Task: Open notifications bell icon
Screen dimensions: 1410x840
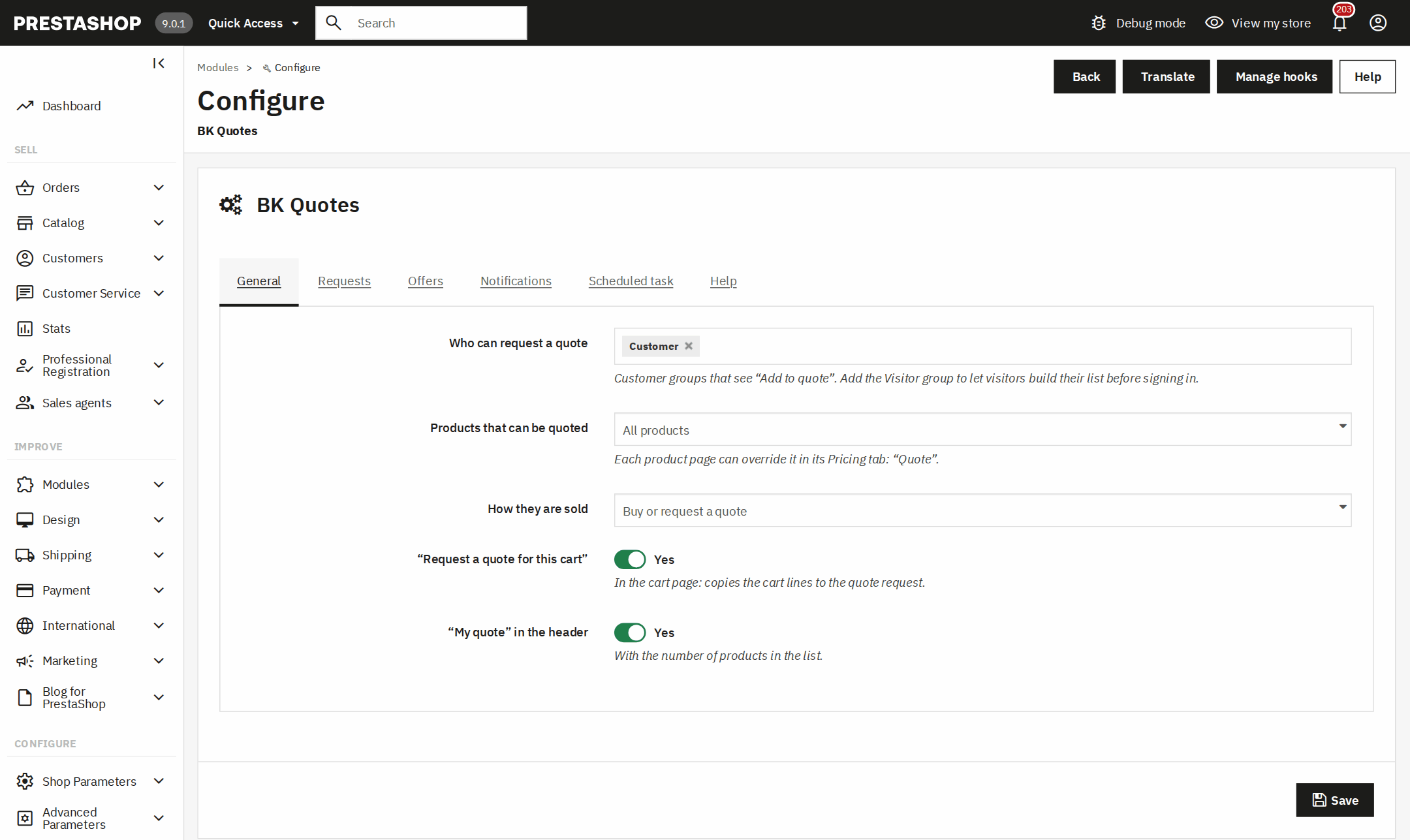Action: [1339, 23]
